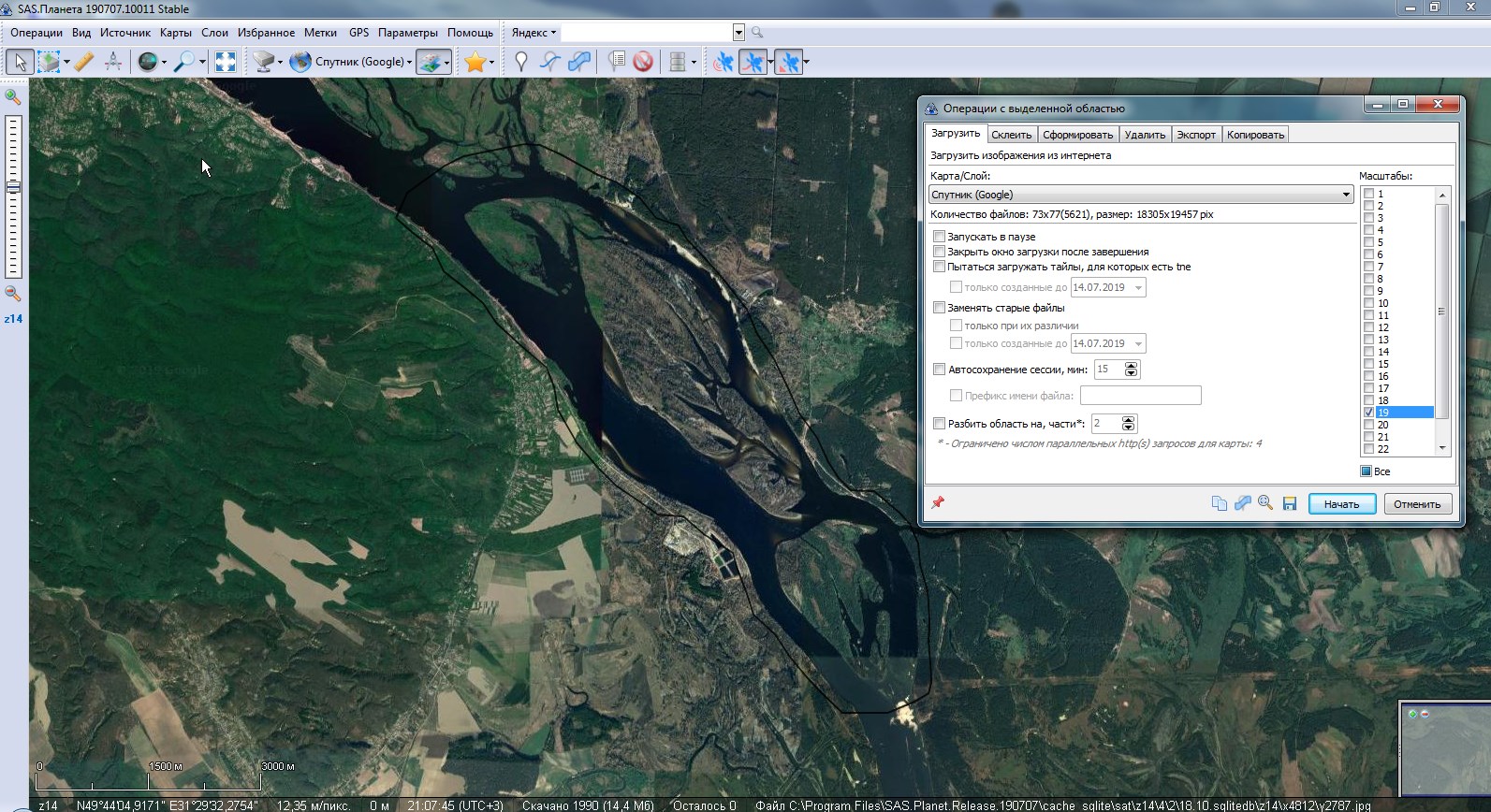Tick the scale 20 checkbox
This screenshot has height=812, width=1491.
[1369, 424]
